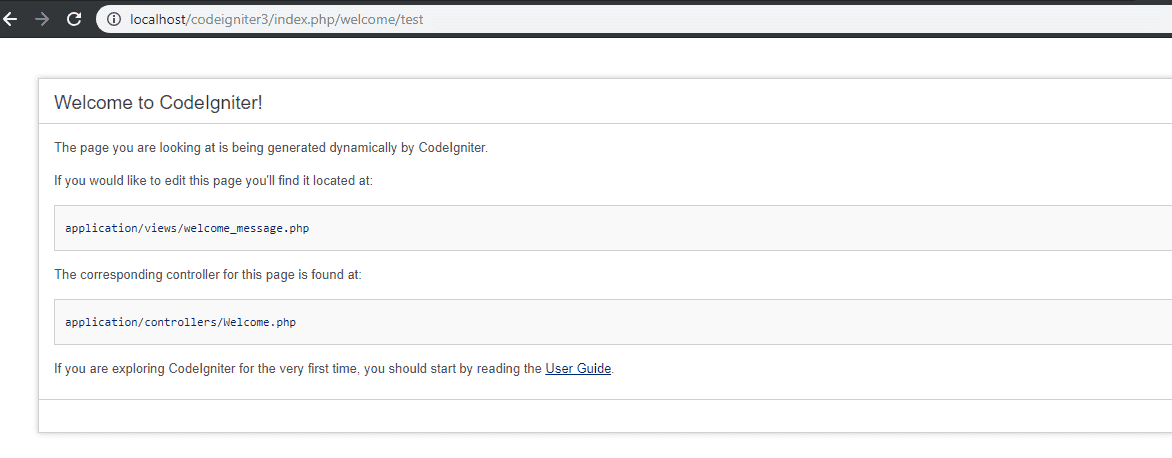Click 'The corresponding controller for this page' text
Viewport: 1172px width, 458px height.
pyautogui.click(x=208, y=274)
